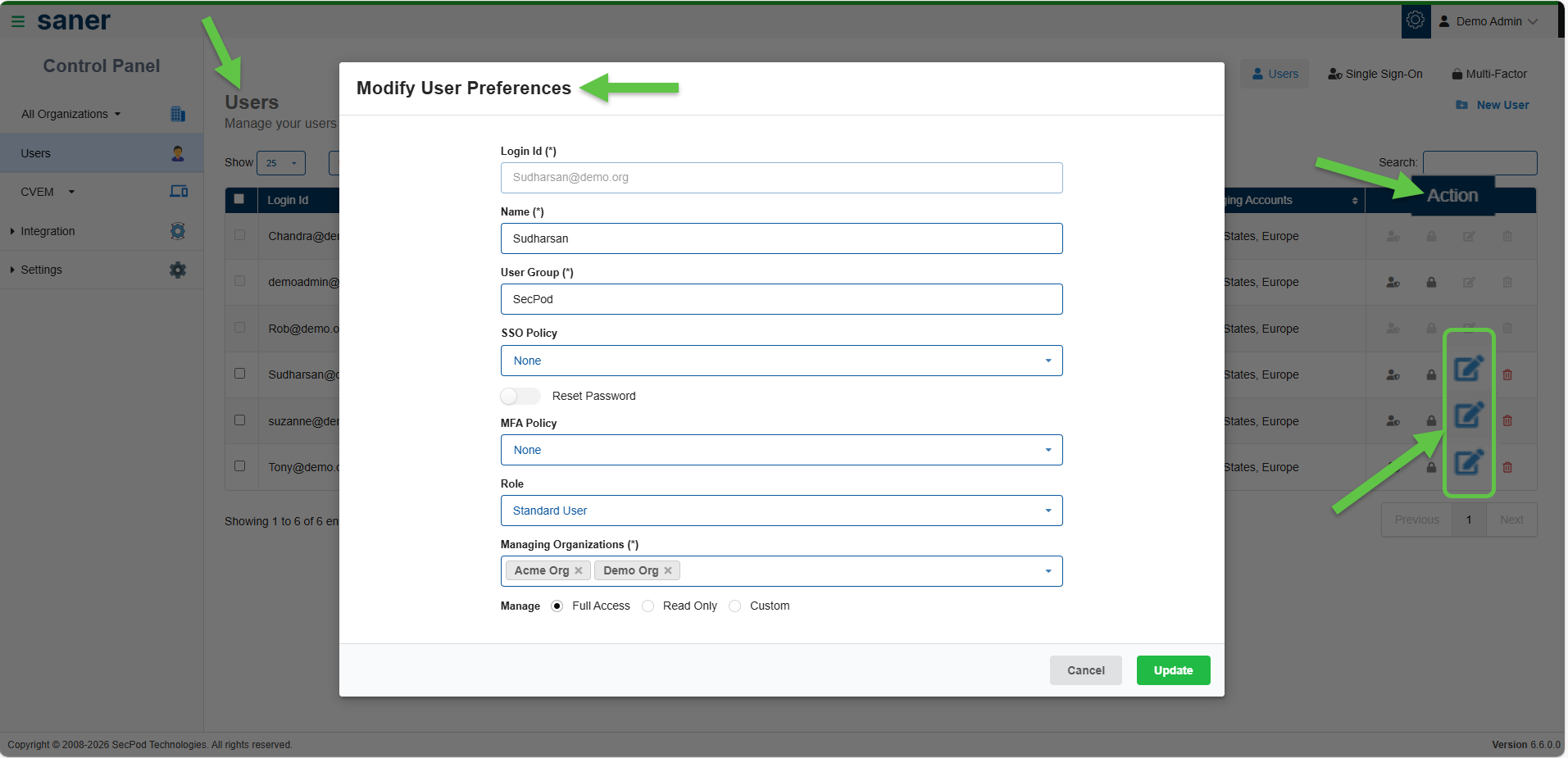The image size is (1568, 758).
Task: Open the settings gear icon in top bar
Action: (x=1415, y=20)
